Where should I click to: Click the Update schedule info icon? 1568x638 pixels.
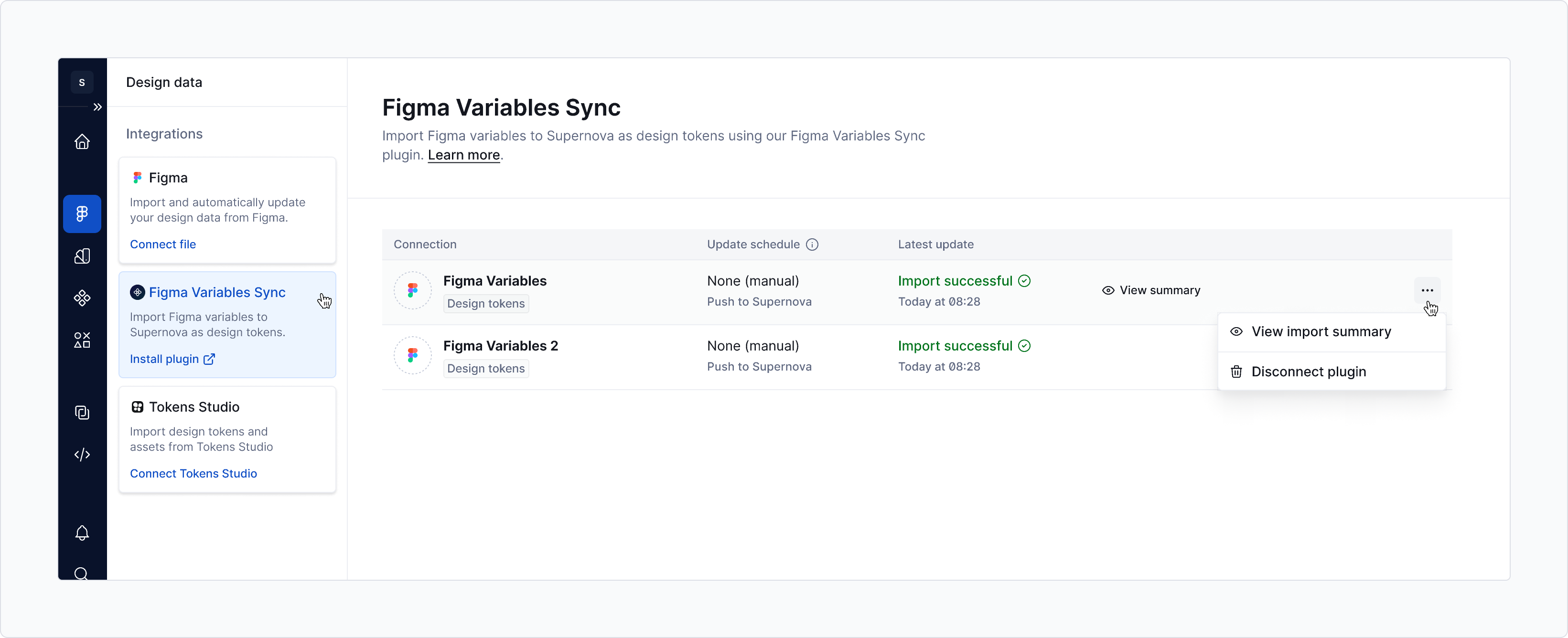click(x=813, y=244)
